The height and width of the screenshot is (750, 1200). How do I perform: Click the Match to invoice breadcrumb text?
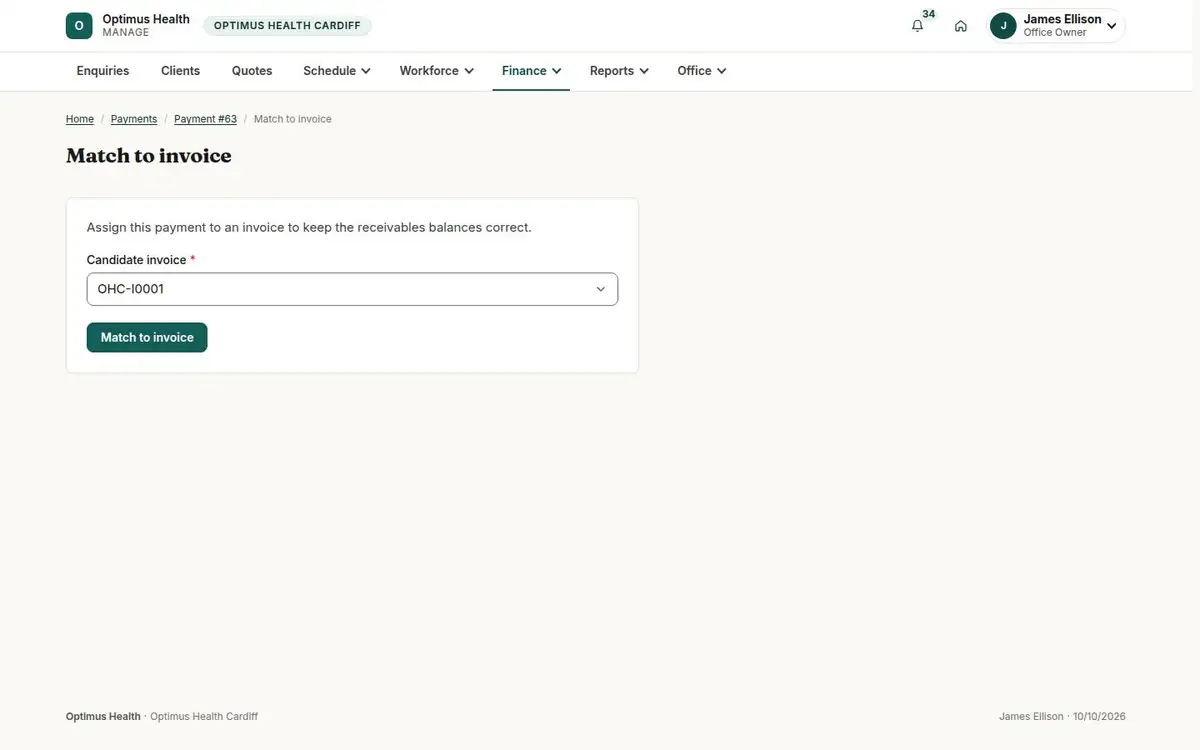(x=293, y=119)
